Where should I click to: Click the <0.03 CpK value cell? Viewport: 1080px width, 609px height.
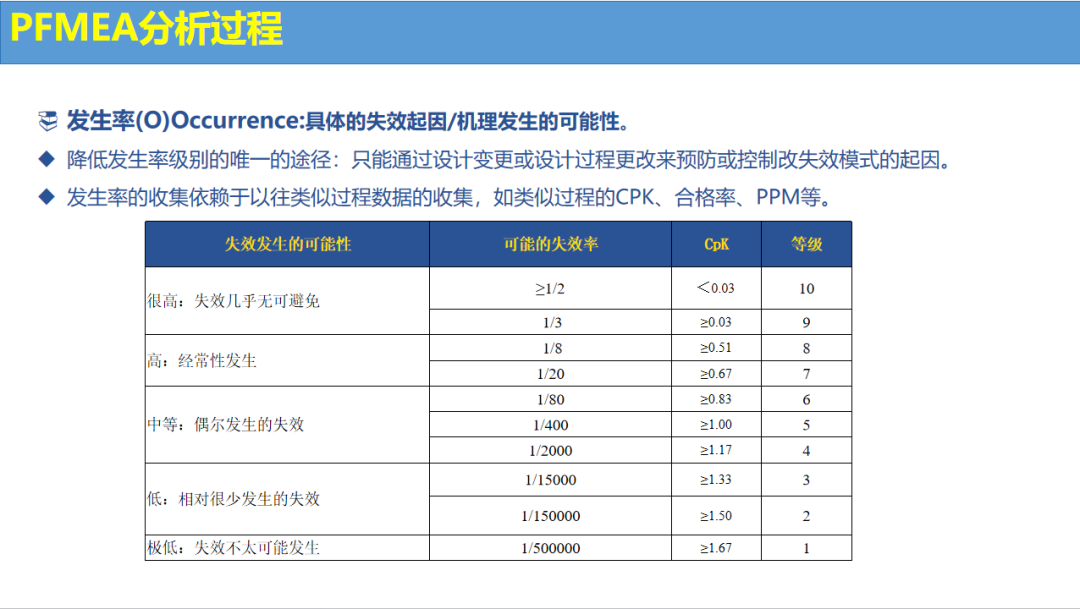[x=716, y=288]
